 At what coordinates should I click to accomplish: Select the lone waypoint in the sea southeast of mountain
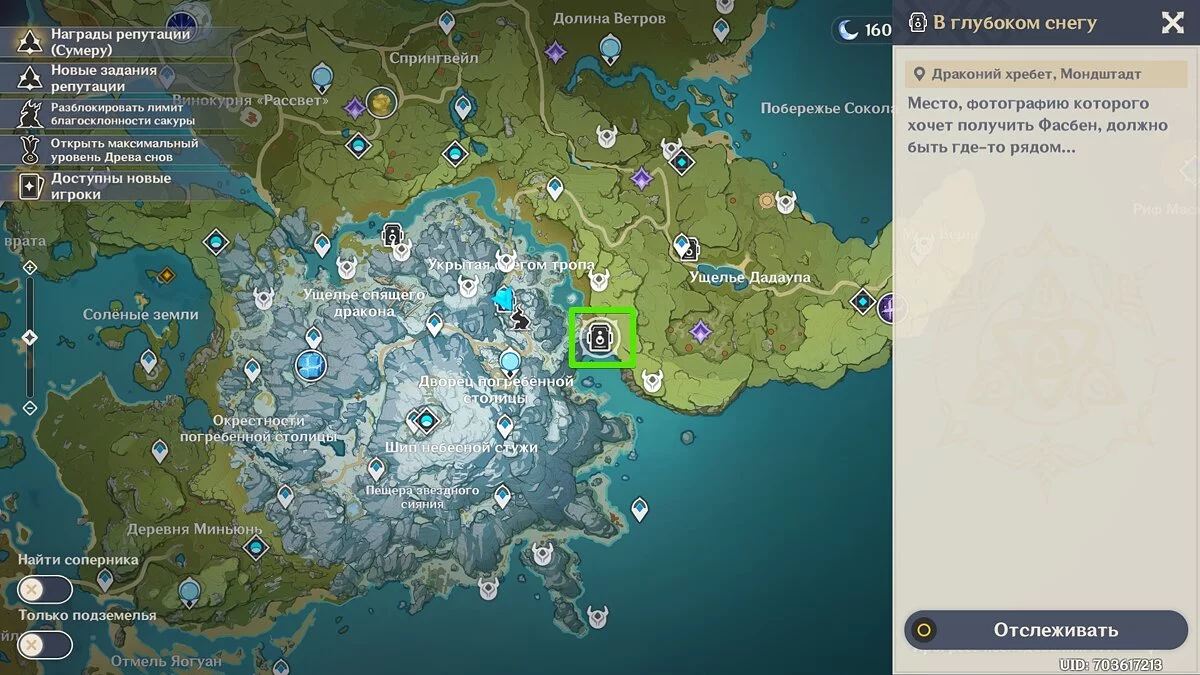[x=639, y=511]
